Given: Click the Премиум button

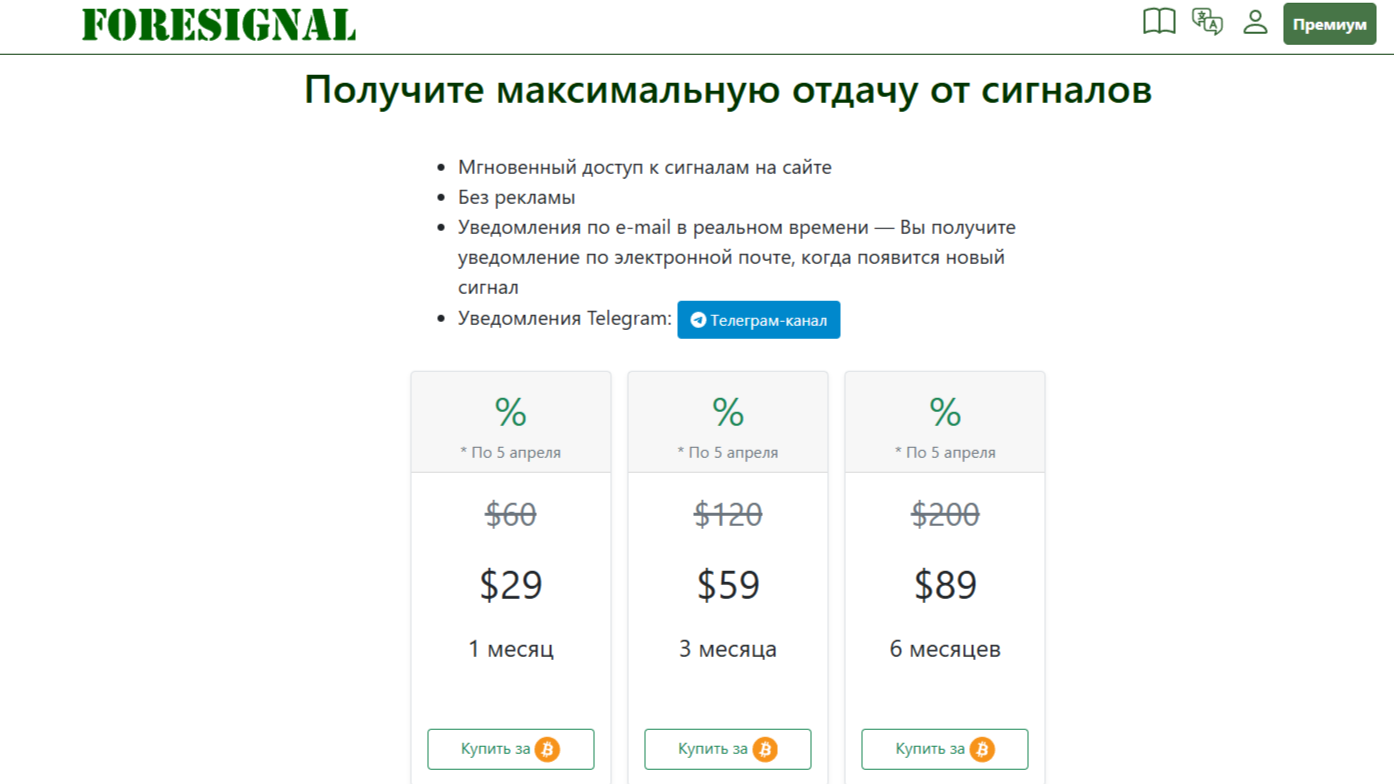Looking at the screenshot, I should pos(1329,25).
